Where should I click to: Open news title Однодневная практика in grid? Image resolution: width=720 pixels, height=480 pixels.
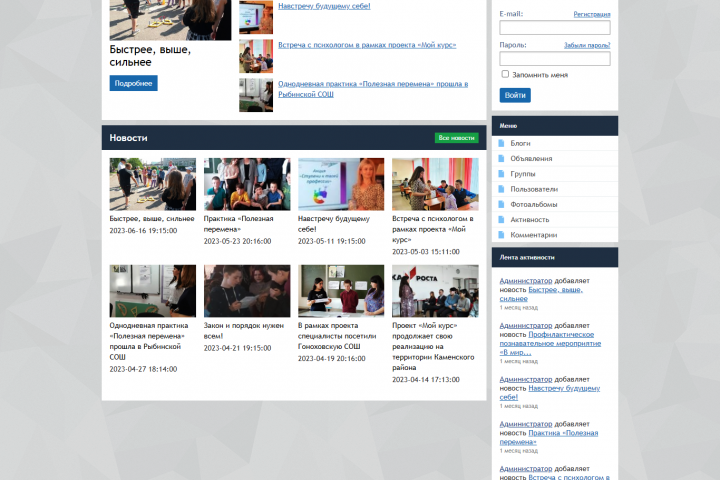coord(149,341)
